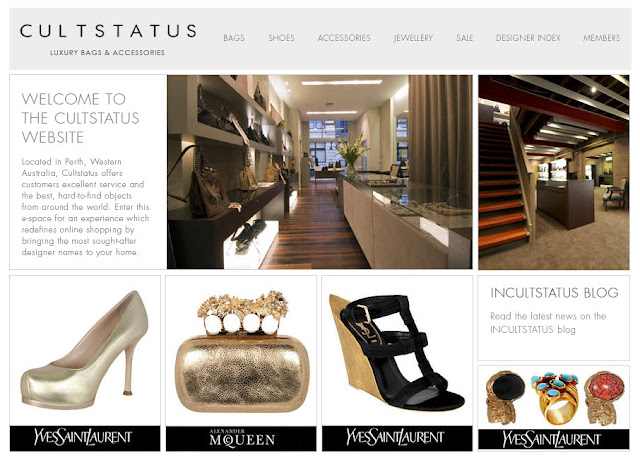Open the gold McQueen knuckle clutch
Image resolution: width=640 pixels, height=458 pixels.
(x=242, y=351)
